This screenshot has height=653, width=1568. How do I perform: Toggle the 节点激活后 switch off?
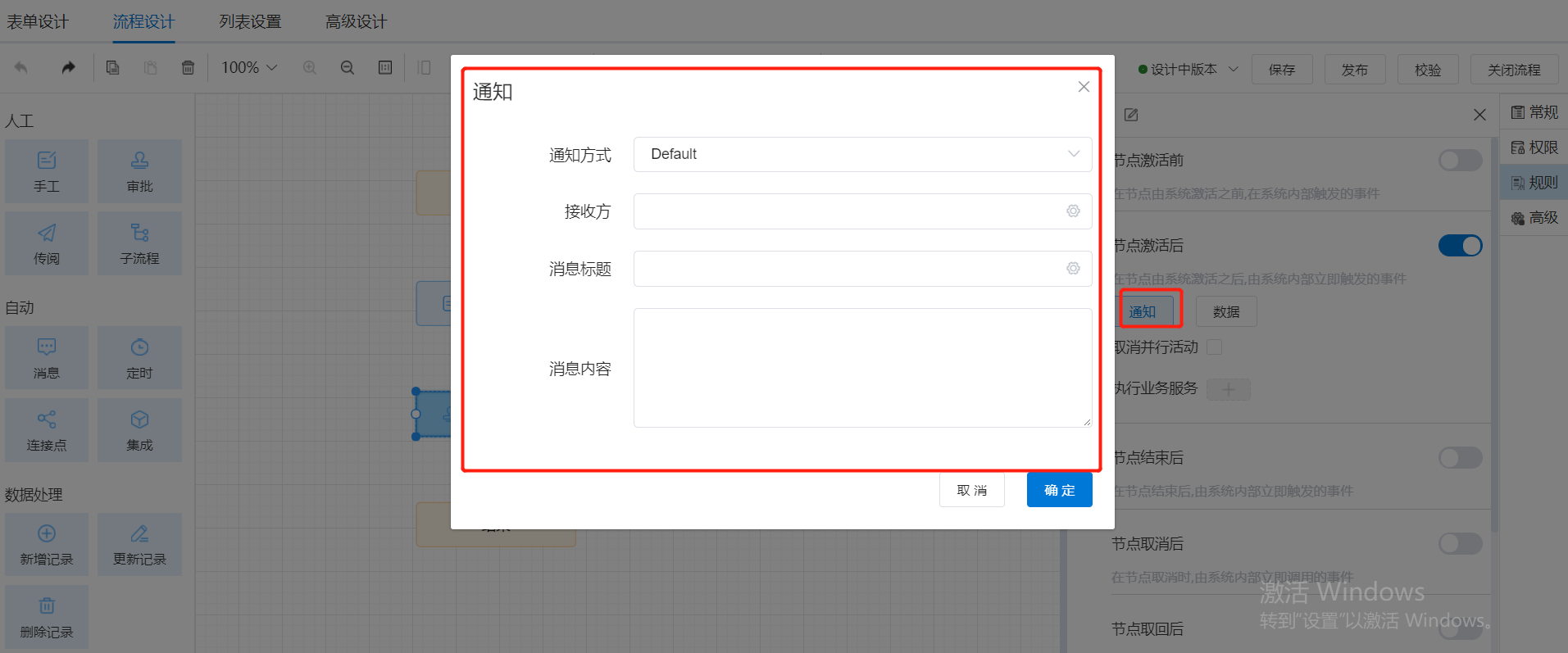(x=1461, y=246)
